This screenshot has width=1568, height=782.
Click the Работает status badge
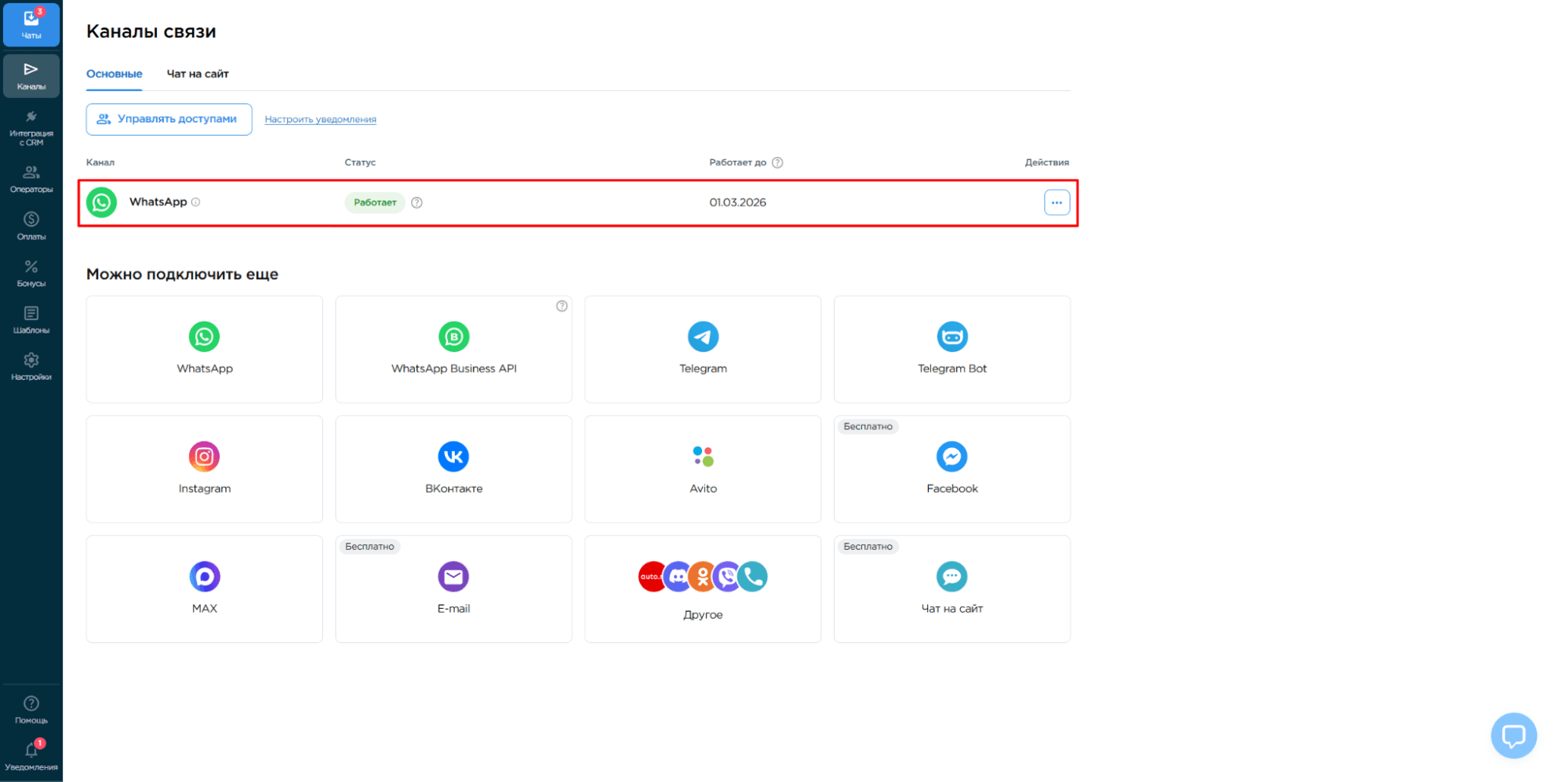pyautogui.click(x=375, y=202)
